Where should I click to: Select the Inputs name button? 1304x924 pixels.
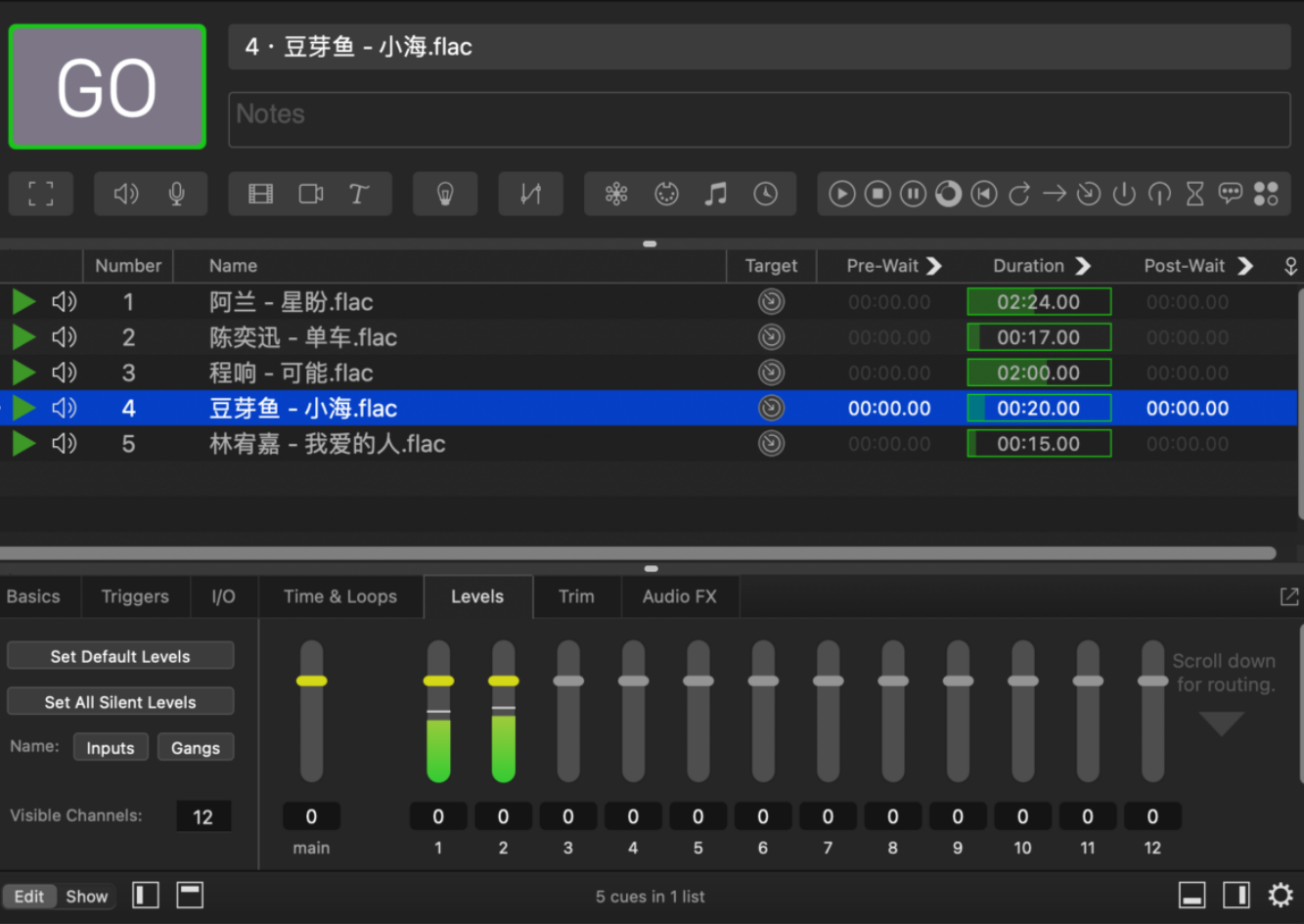[111, 748]
